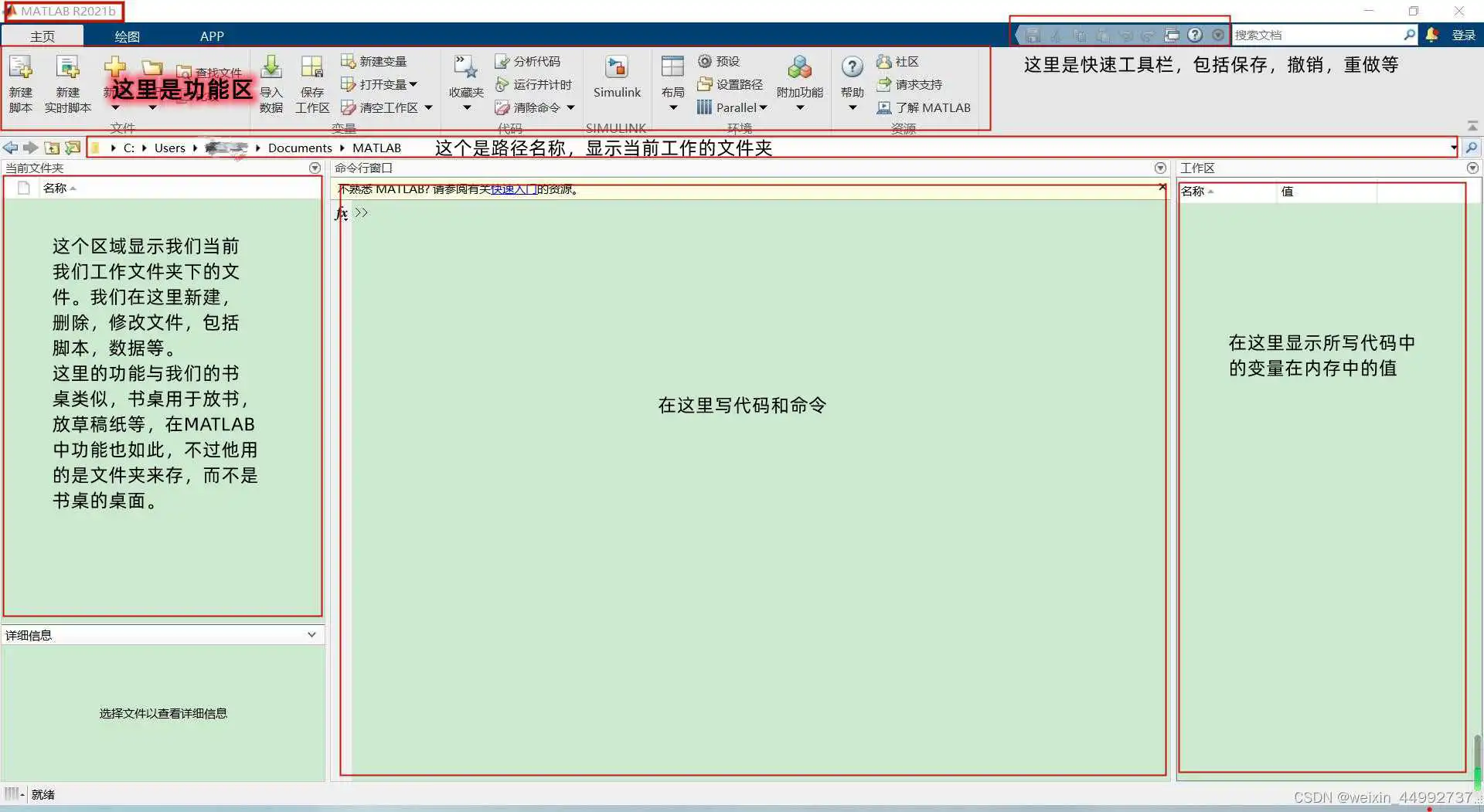The height and width of the screenshot is (812, 1484).
Task: Open the Favorites (收藏夹) star icon
Action: pyautogui.click(x=466, y=67)
